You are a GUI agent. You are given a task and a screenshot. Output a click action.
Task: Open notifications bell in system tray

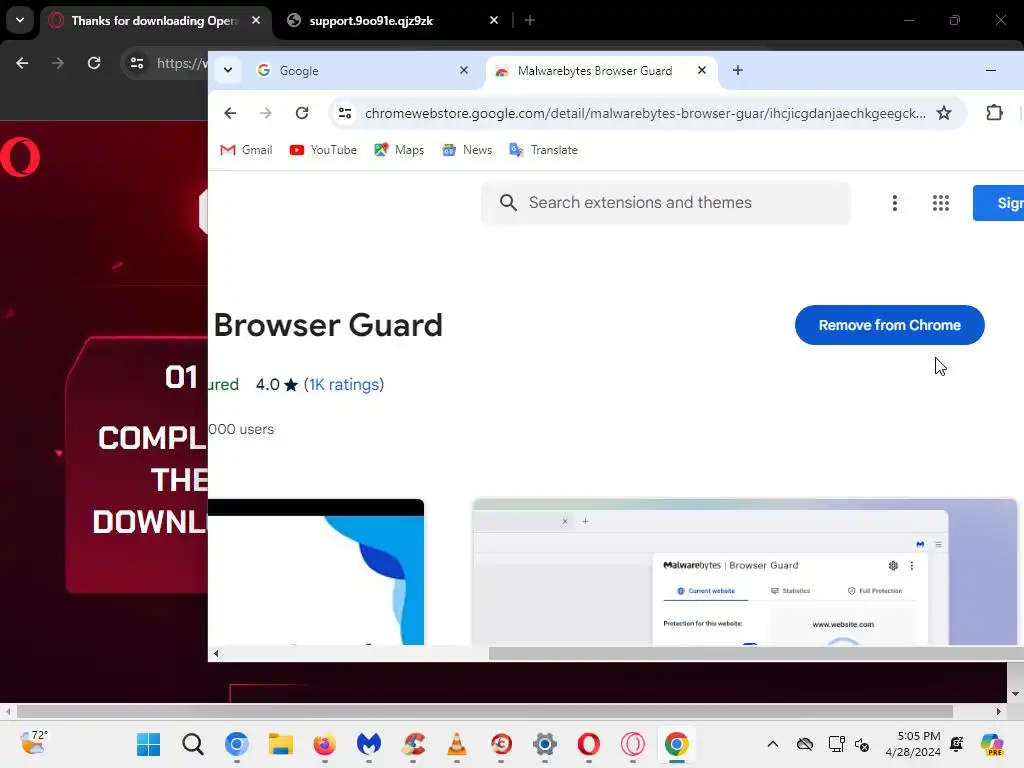pyautogui.click(x=957, y=744)
